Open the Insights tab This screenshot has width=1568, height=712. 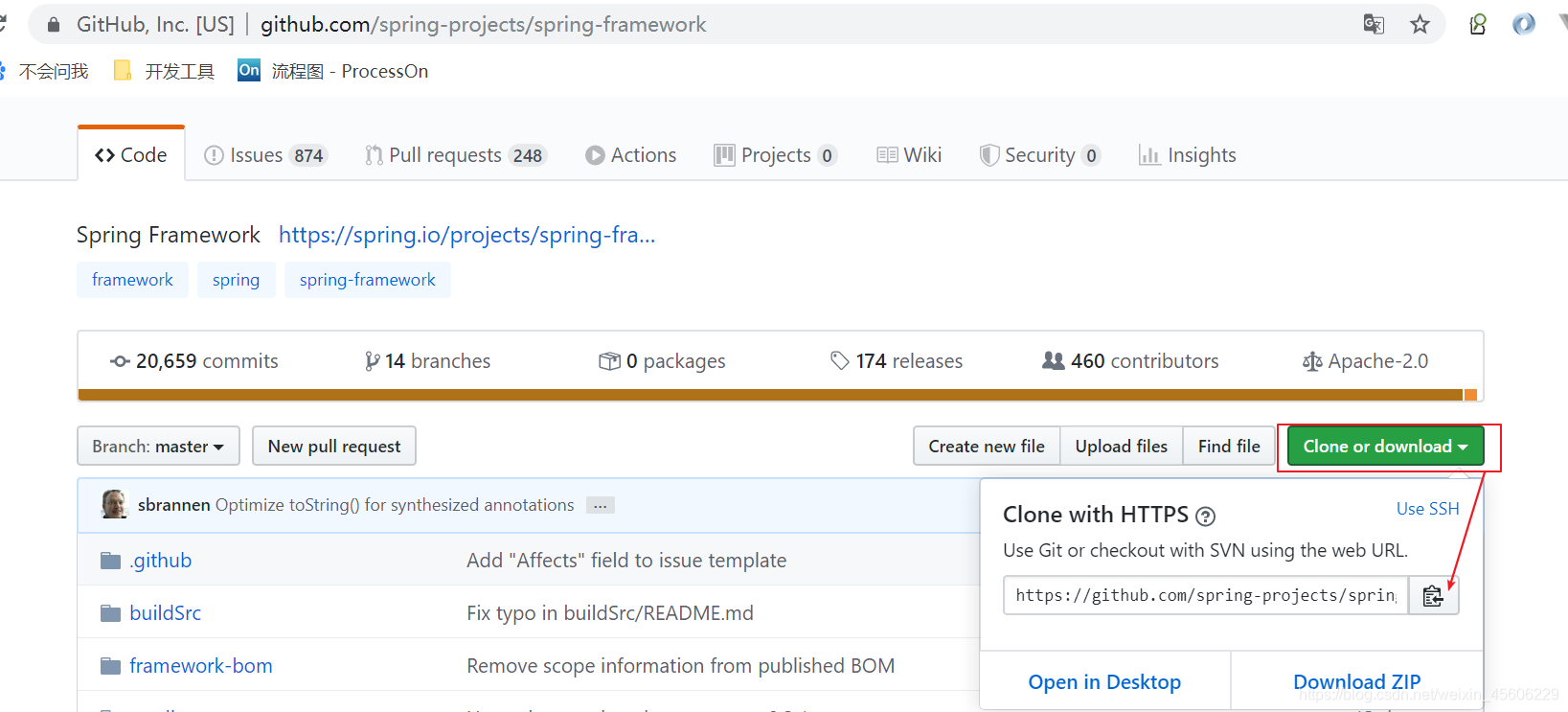(1188, 155)
